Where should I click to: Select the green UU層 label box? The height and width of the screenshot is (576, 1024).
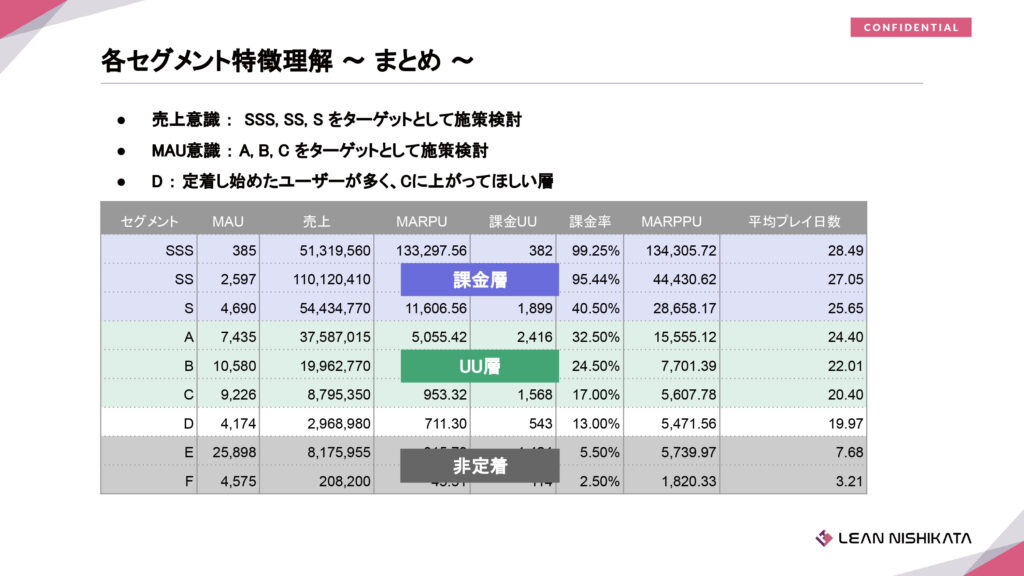(480, 366)
